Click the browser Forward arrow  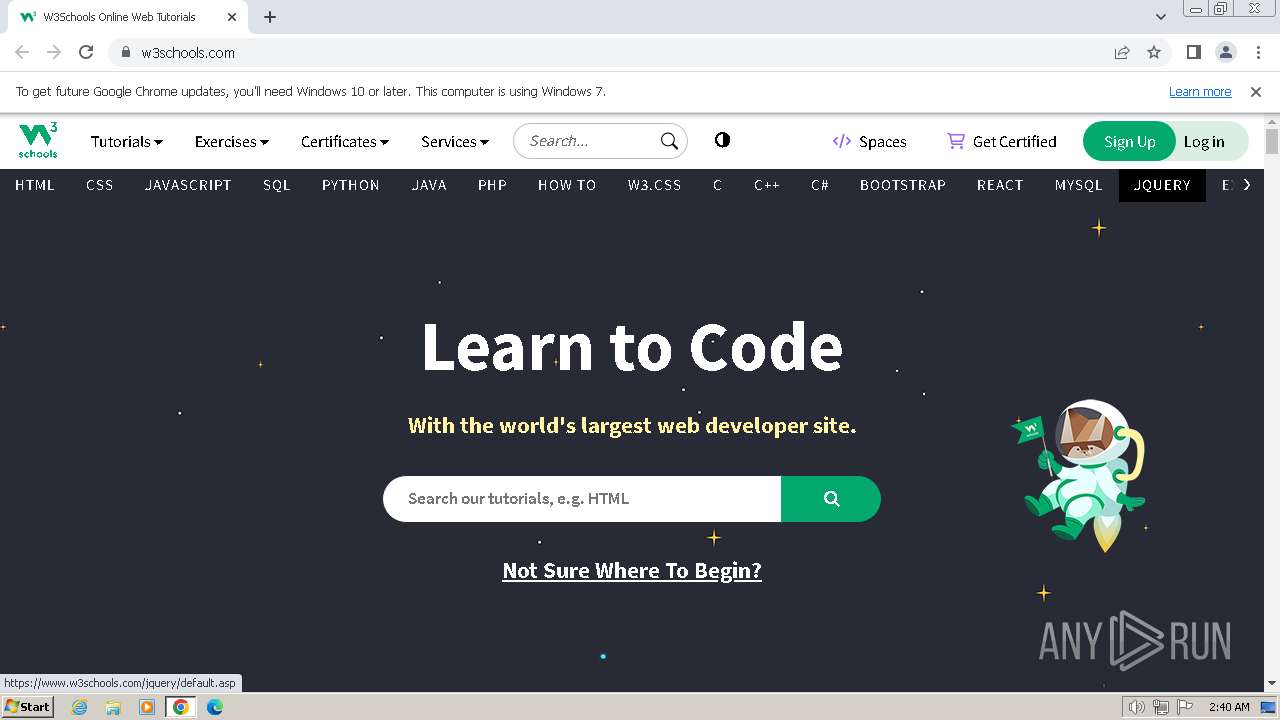pyautogui.click(x=54, y=52)
